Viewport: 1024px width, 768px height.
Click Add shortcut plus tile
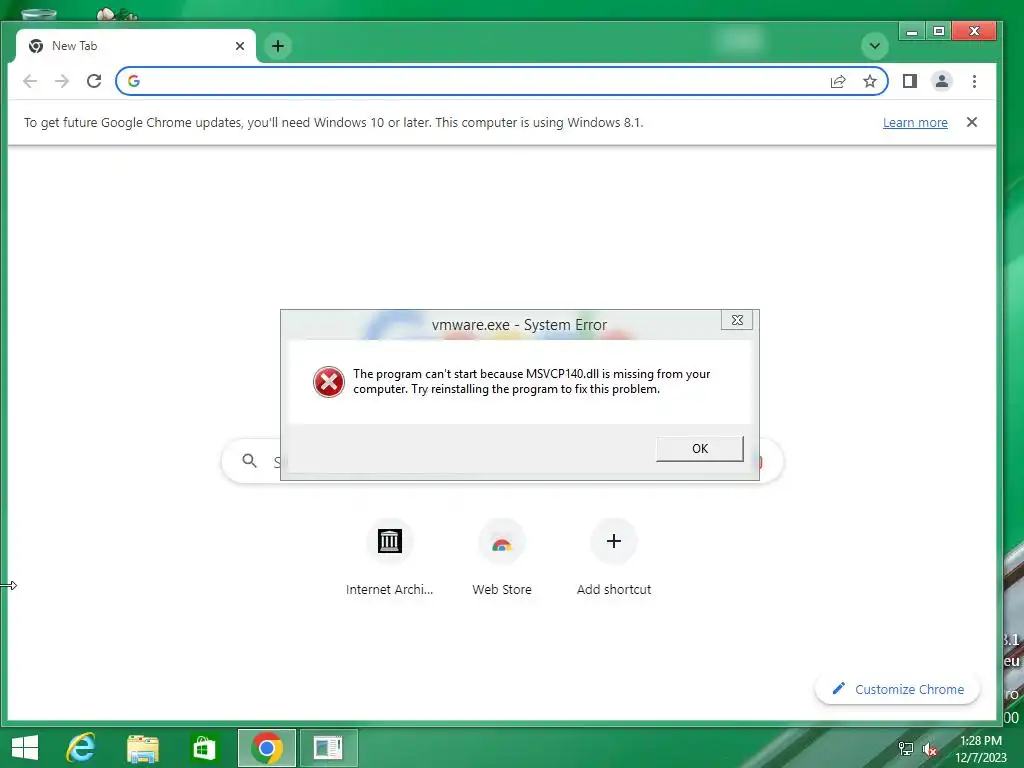(614, 541)
